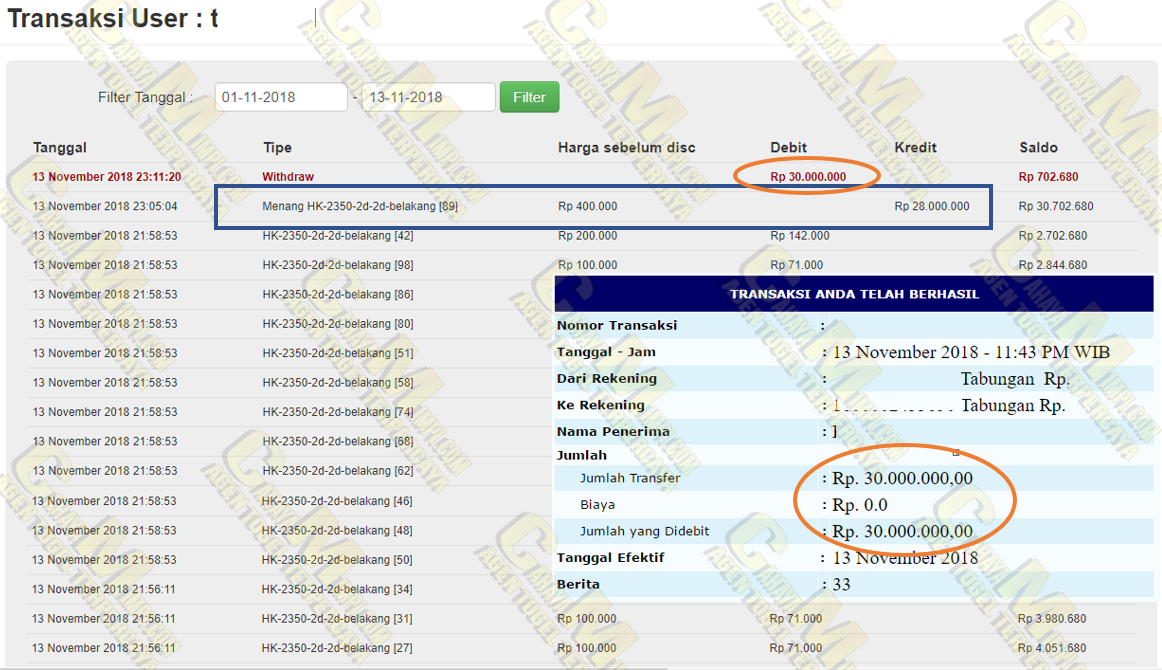The height and width of the screenshot is (670, 1162).
Task: Click the Transaksi User page title
Action: tap(113, 19)
